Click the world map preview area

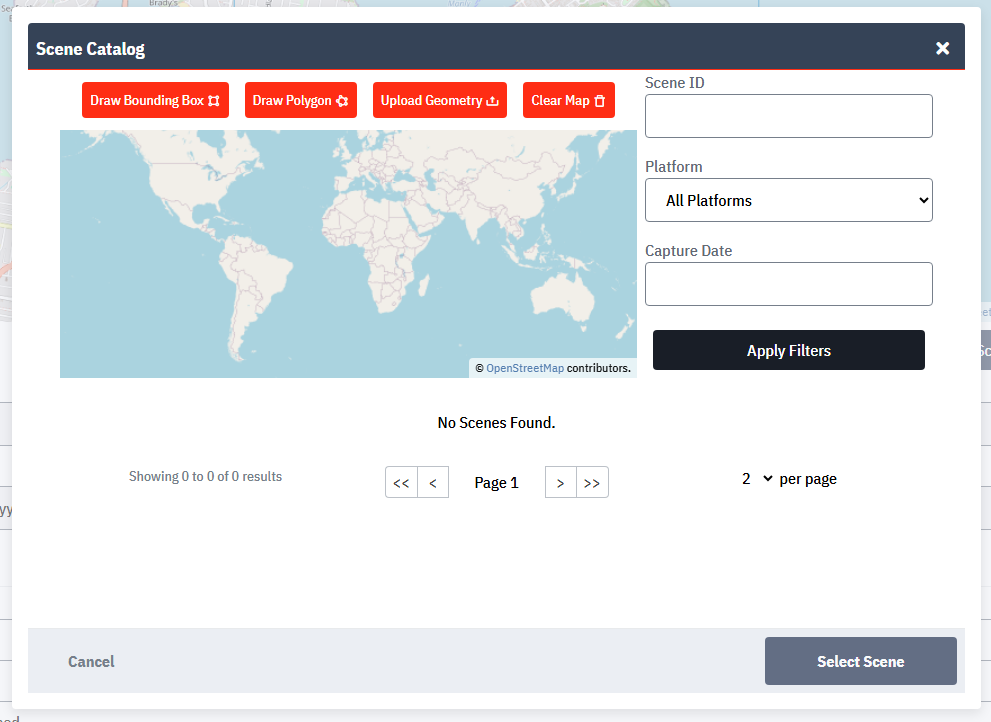[348, 250]
